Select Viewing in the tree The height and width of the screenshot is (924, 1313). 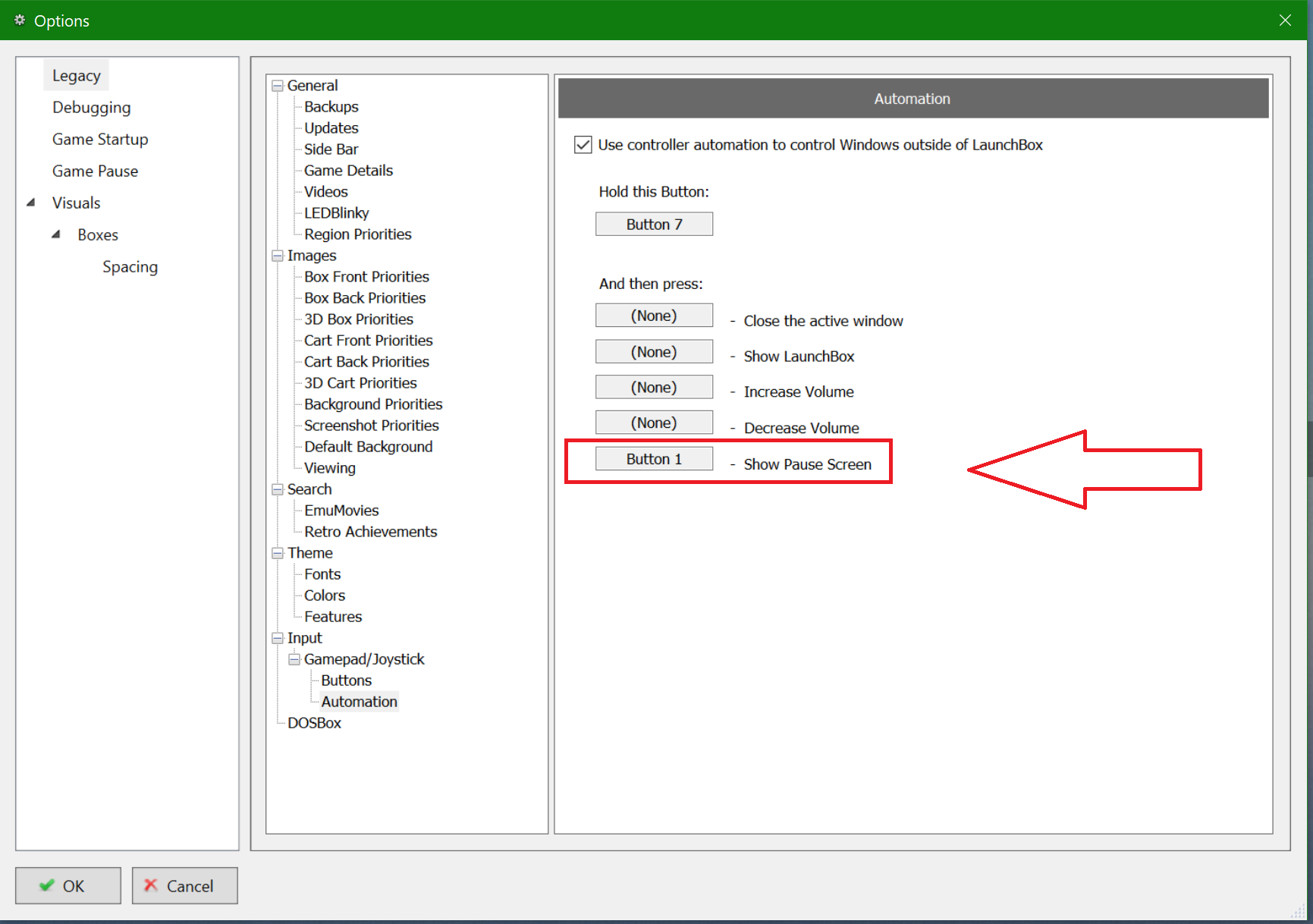[330, 468]
